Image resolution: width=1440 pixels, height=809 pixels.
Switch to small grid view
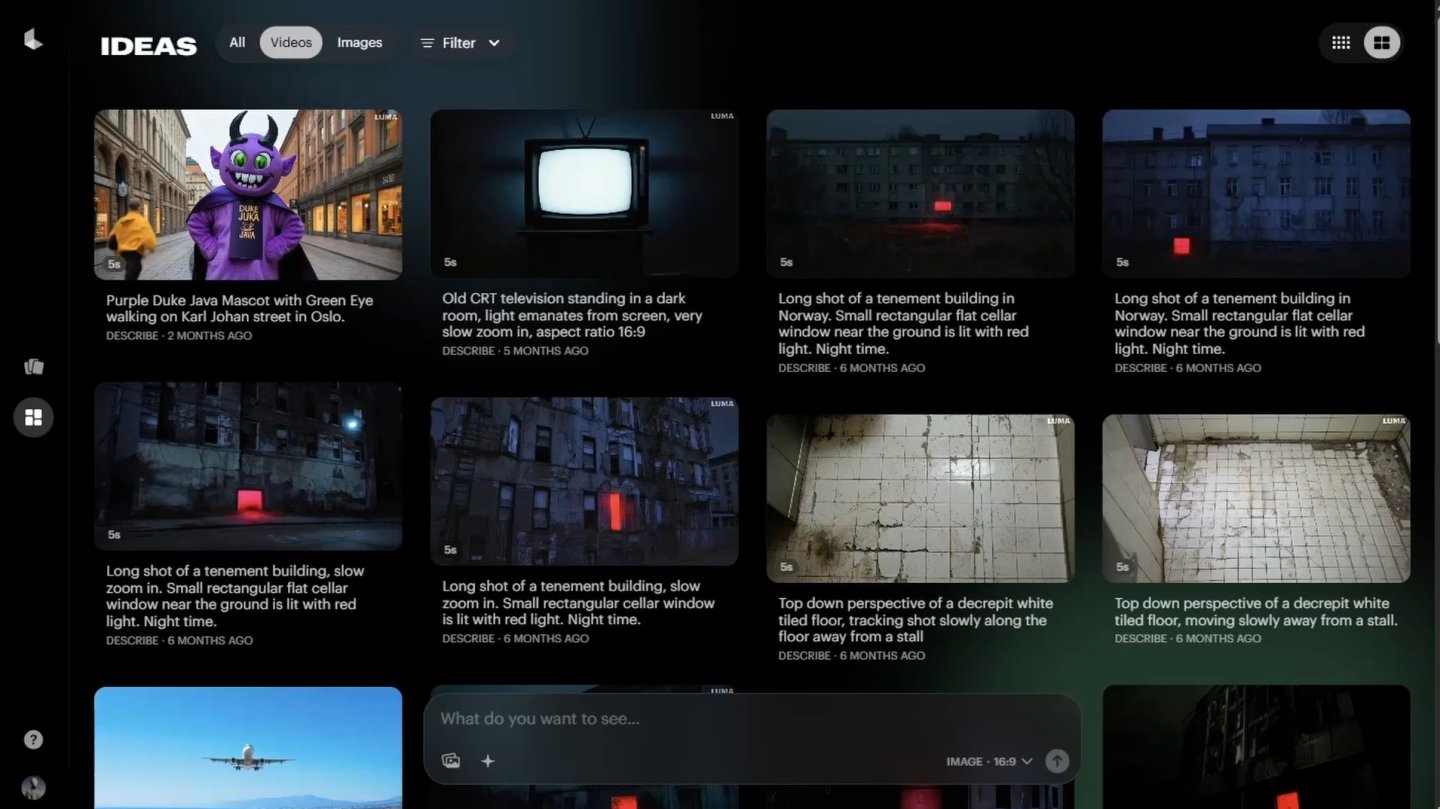click(x=1341, y=43)
